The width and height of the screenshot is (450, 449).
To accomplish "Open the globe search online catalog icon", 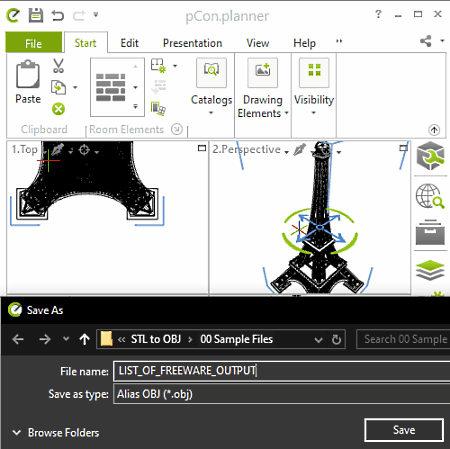I will (430, 196).
